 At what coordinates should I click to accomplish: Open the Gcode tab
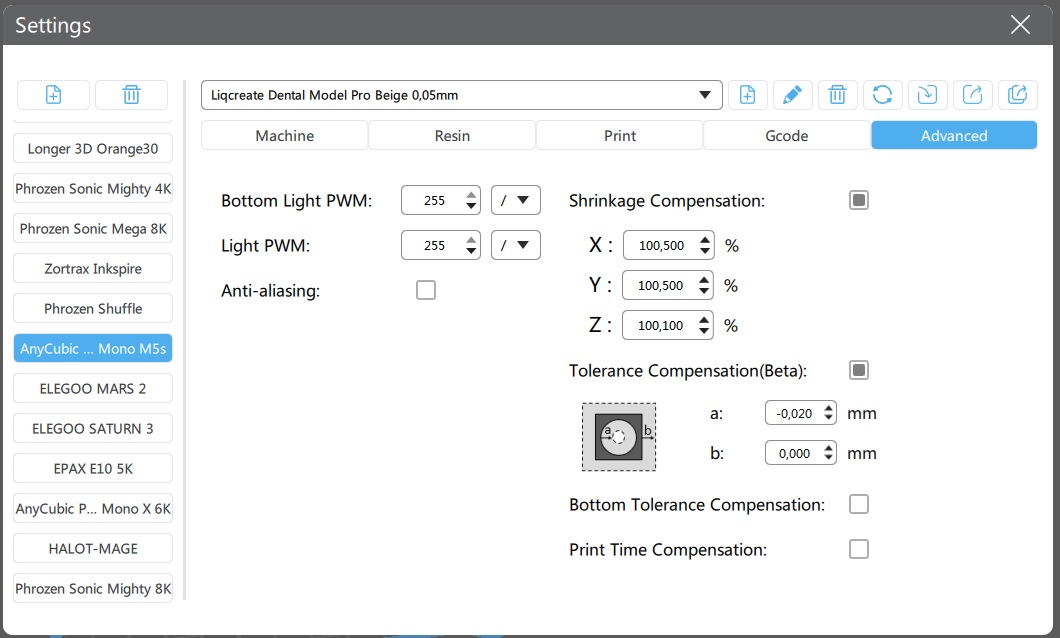786,135
